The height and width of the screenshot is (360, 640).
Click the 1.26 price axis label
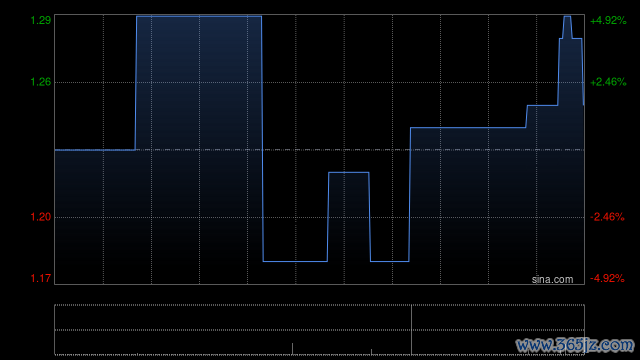click(41, 82)
